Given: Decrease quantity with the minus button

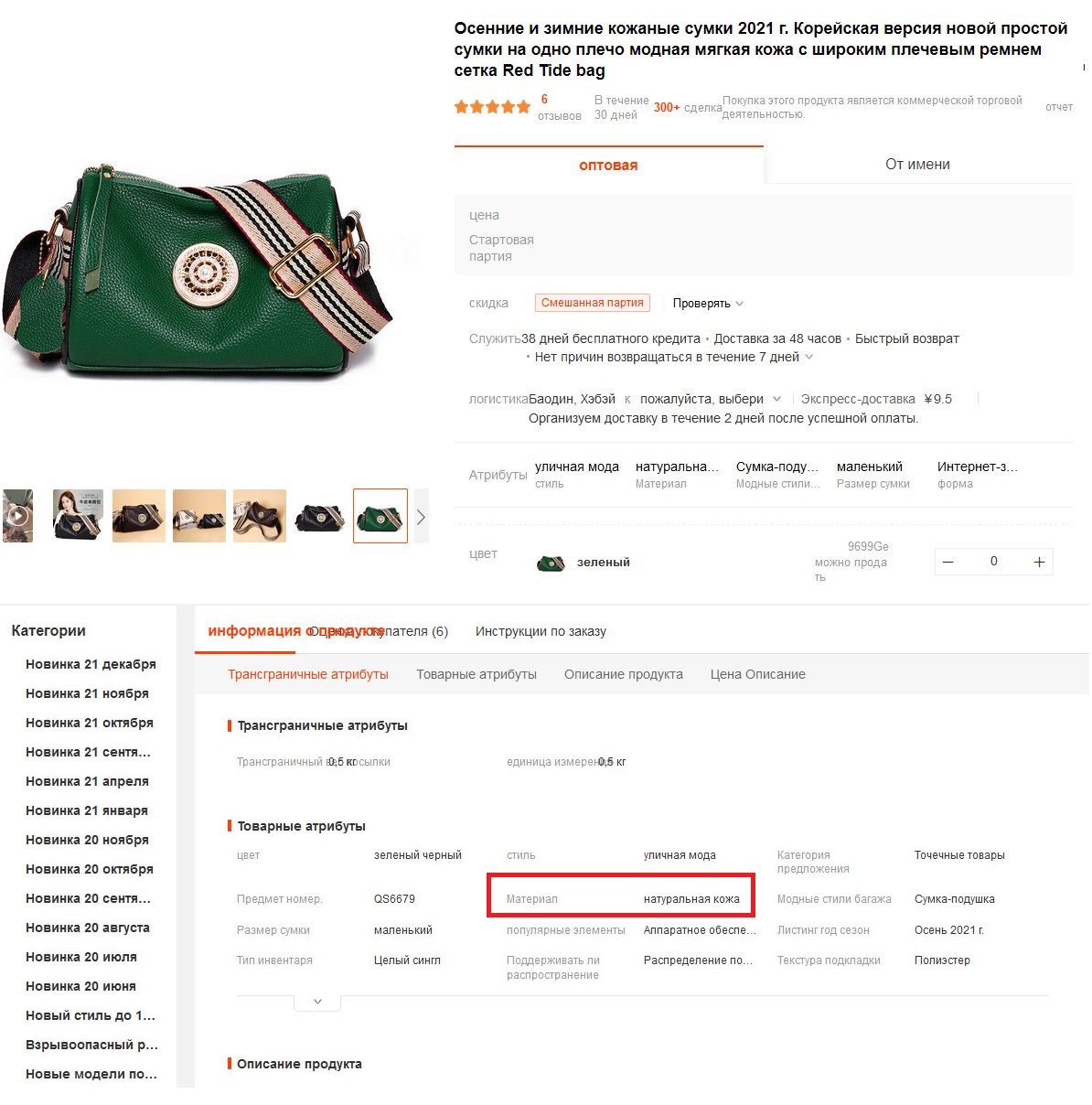Looking at the screenshot, I should [948, 562].
